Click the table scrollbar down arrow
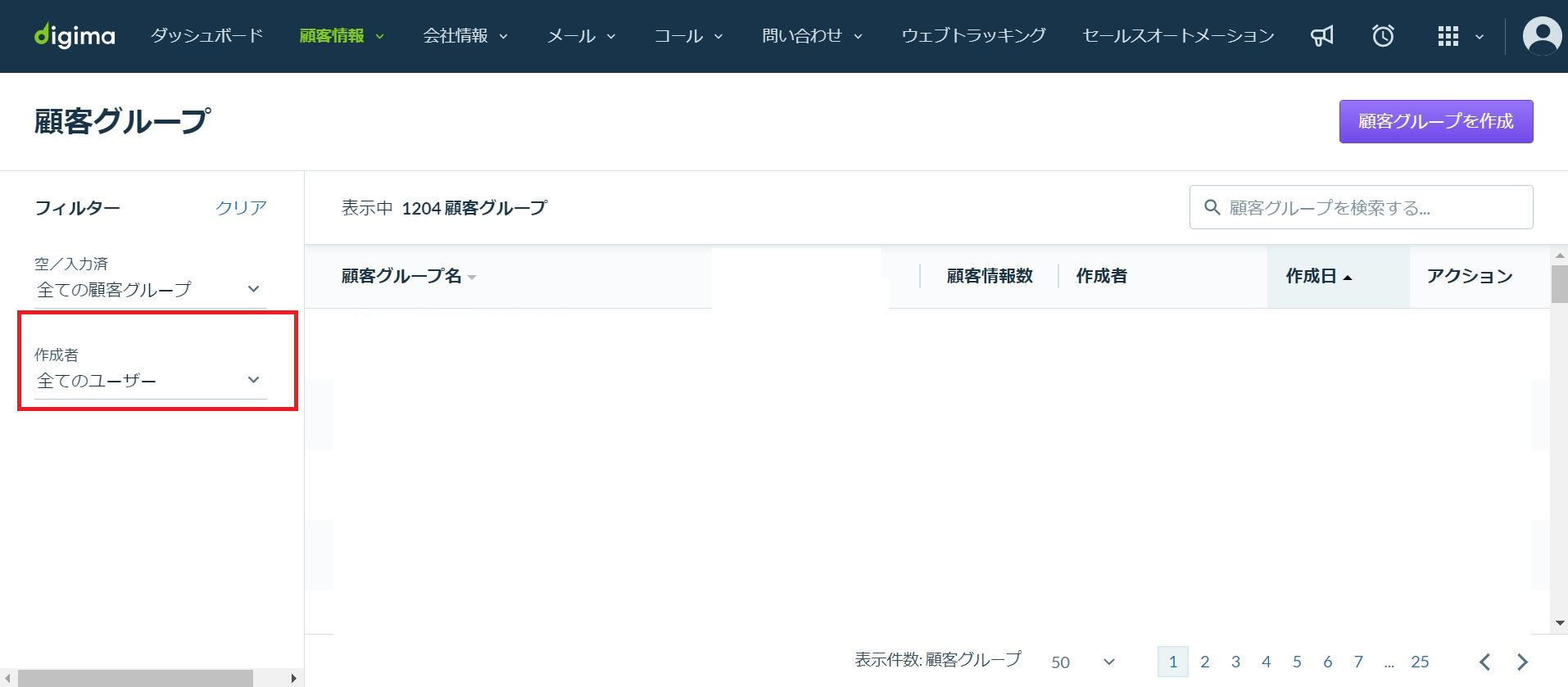This screenshot has height=687, width=1568. click(1559, 624)
